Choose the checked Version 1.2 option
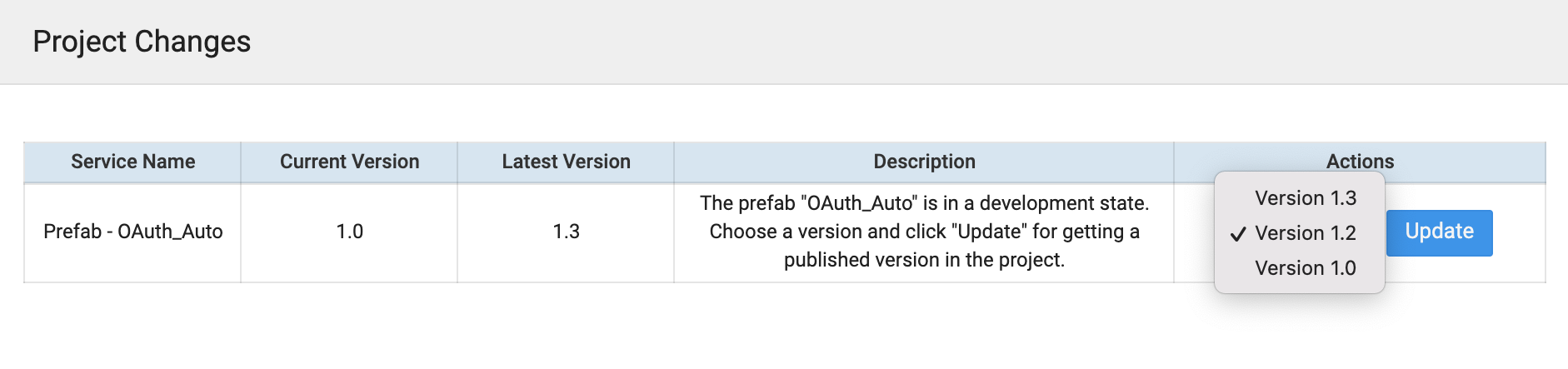1568x369 pixels. 1305,233
